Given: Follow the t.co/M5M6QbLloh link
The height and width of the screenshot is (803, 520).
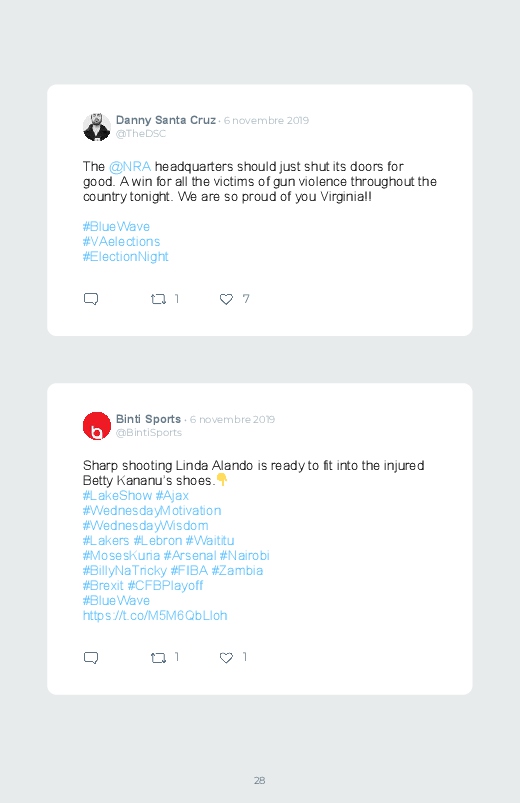Looking at the screenshot, I should point(155,616).
